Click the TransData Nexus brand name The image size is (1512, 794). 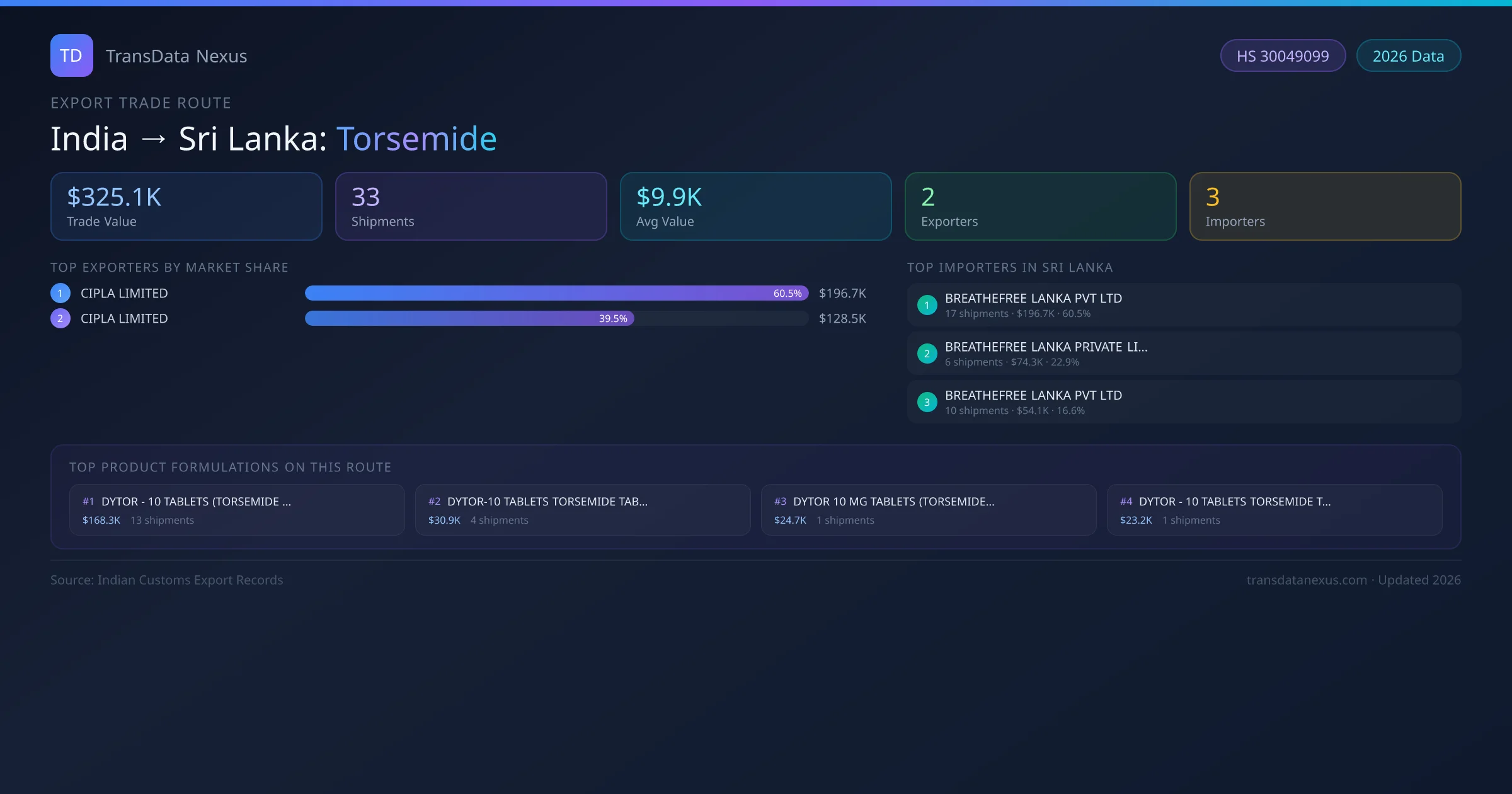[x=176, y=56]
